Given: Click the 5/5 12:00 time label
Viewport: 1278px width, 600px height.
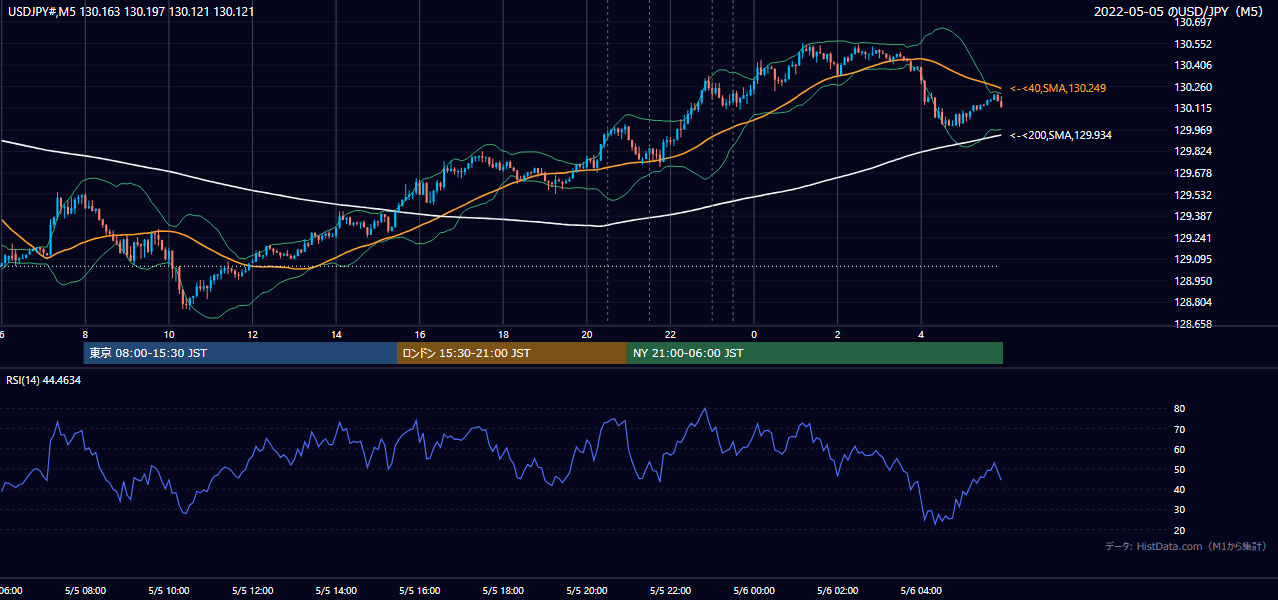Looking at the screenshot, I should click(252, 590).
